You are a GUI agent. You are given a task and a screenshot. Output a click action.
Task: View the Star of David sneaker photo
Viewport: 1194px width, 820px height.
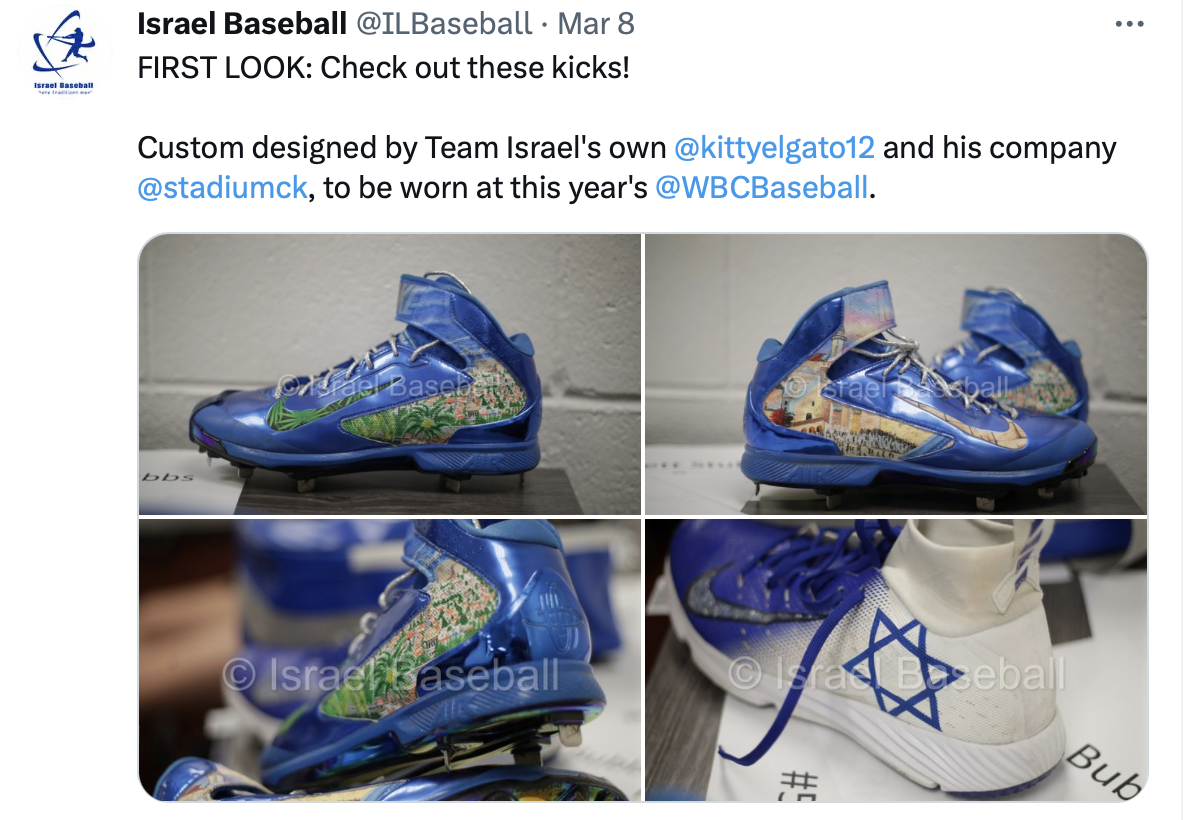pos(896,659)
